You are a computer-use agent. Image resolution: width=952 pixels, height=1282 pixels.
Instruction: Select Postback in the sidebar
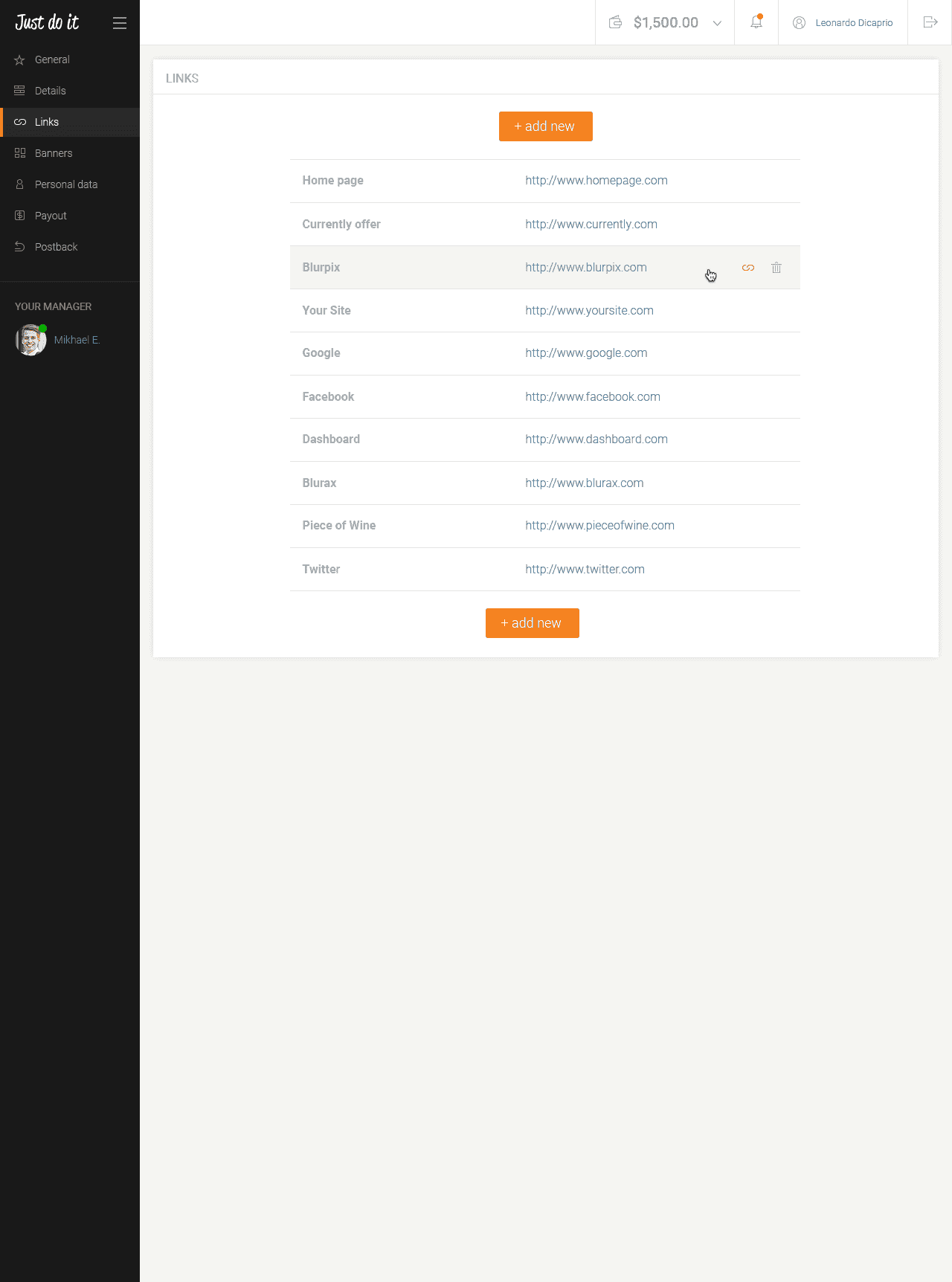tap(56, 247)
